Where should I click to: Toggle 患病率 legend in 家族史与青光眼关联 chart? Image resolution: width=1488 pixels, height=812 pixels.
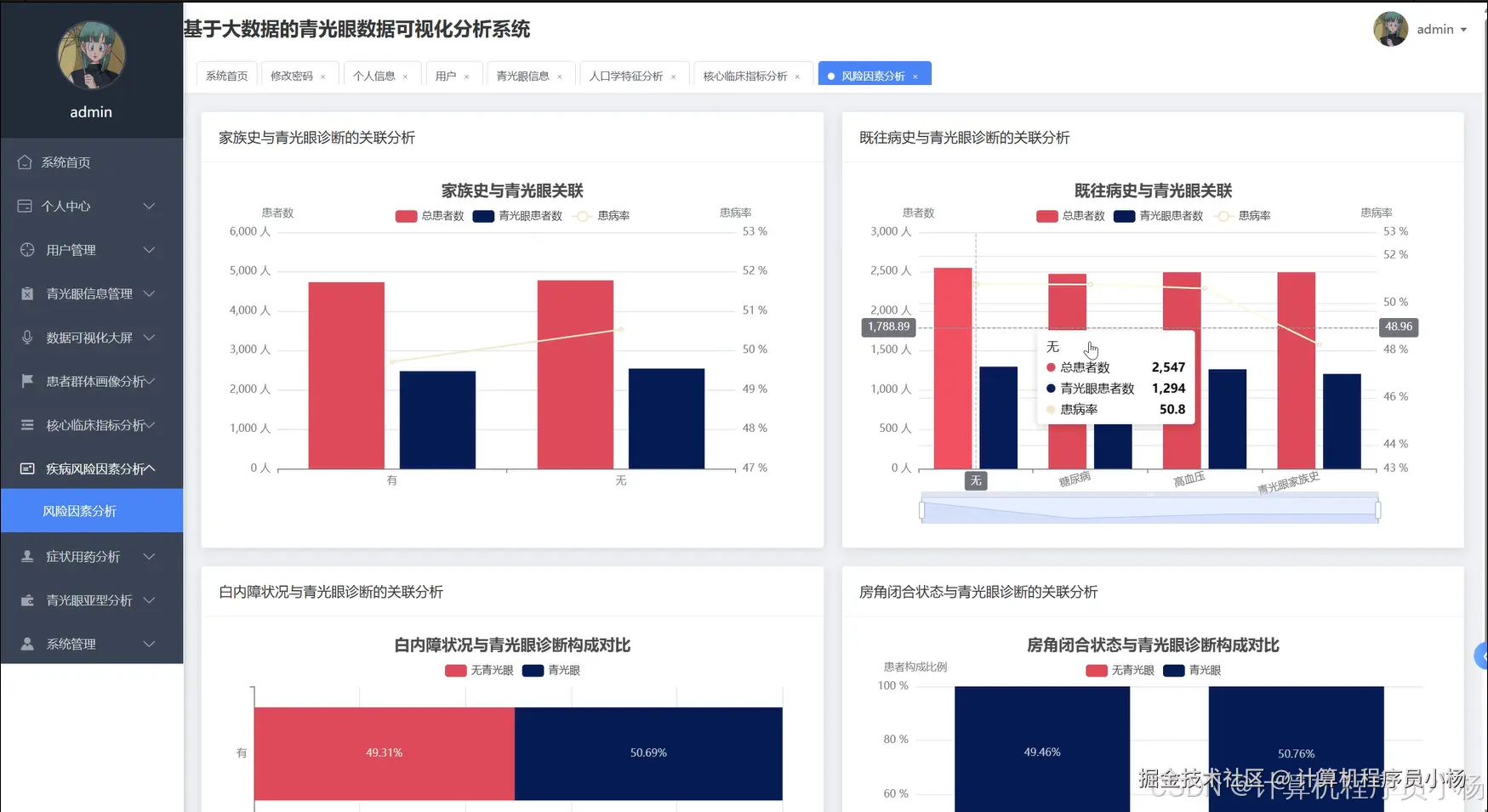(x=601, y=216)
